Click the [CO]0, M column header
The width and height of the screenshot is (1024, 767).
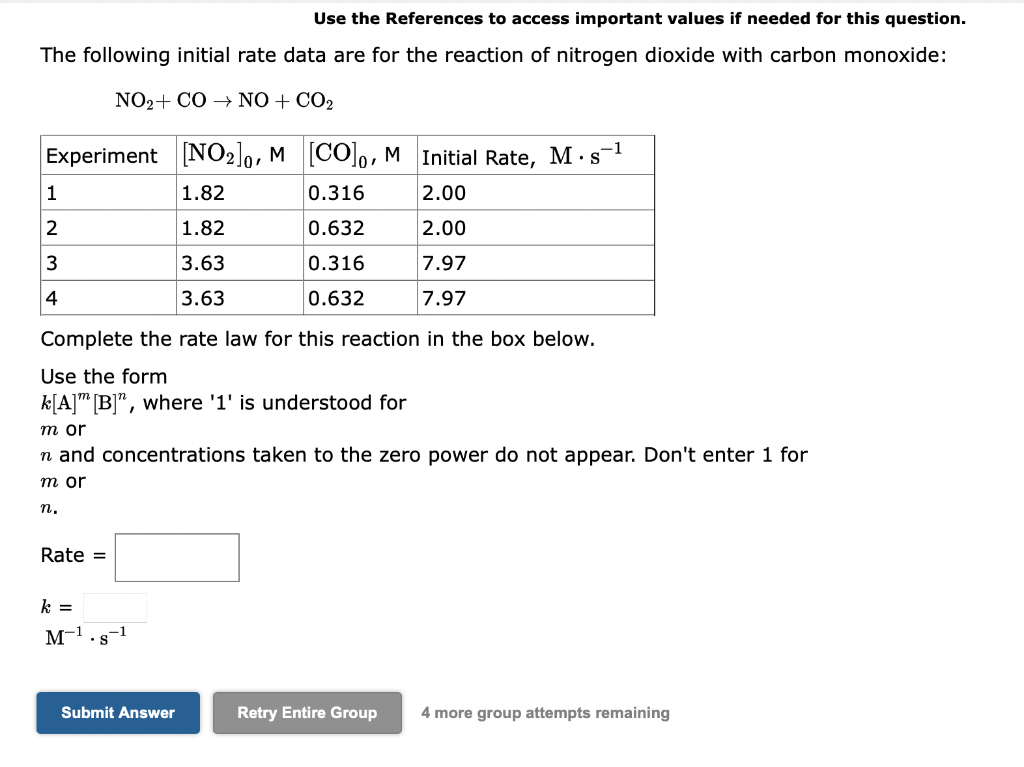[355, 156]
